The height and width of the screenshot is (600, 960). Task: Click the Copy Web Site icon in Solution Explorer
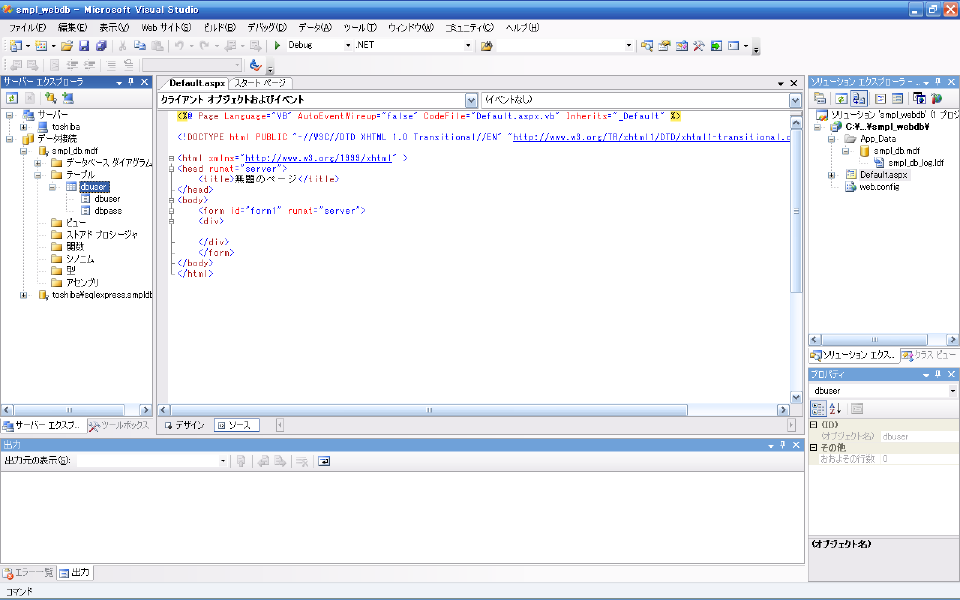tap(919, 99)
